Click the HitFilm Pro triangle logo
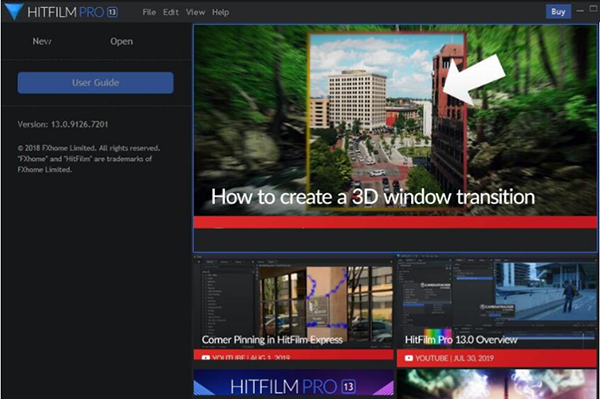Image resolution: width=600 pixels, height=399 pixels. (14, 11)
